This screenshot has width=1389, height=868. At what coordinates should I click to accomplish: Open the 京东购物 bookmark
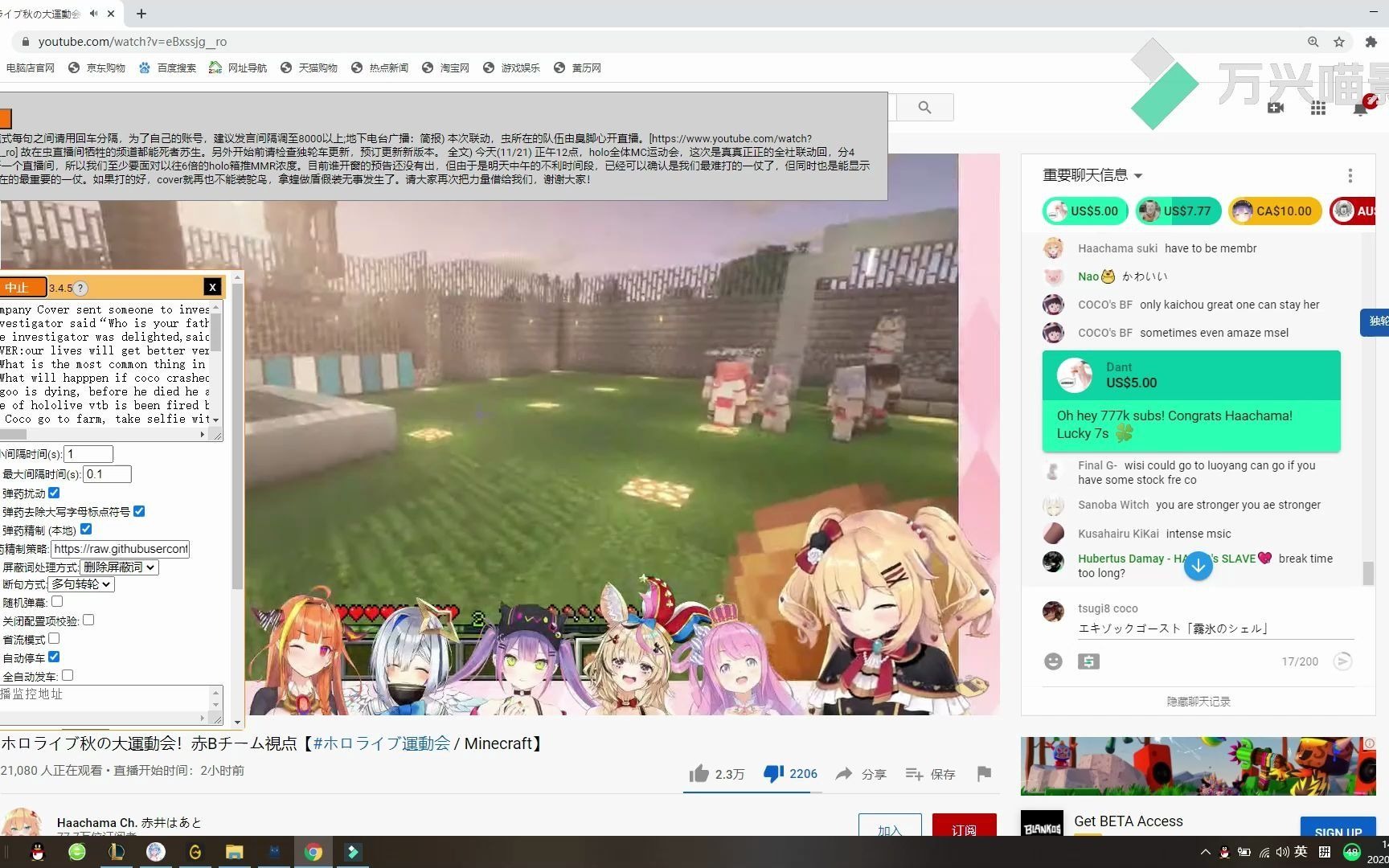(x=97, y=68)
